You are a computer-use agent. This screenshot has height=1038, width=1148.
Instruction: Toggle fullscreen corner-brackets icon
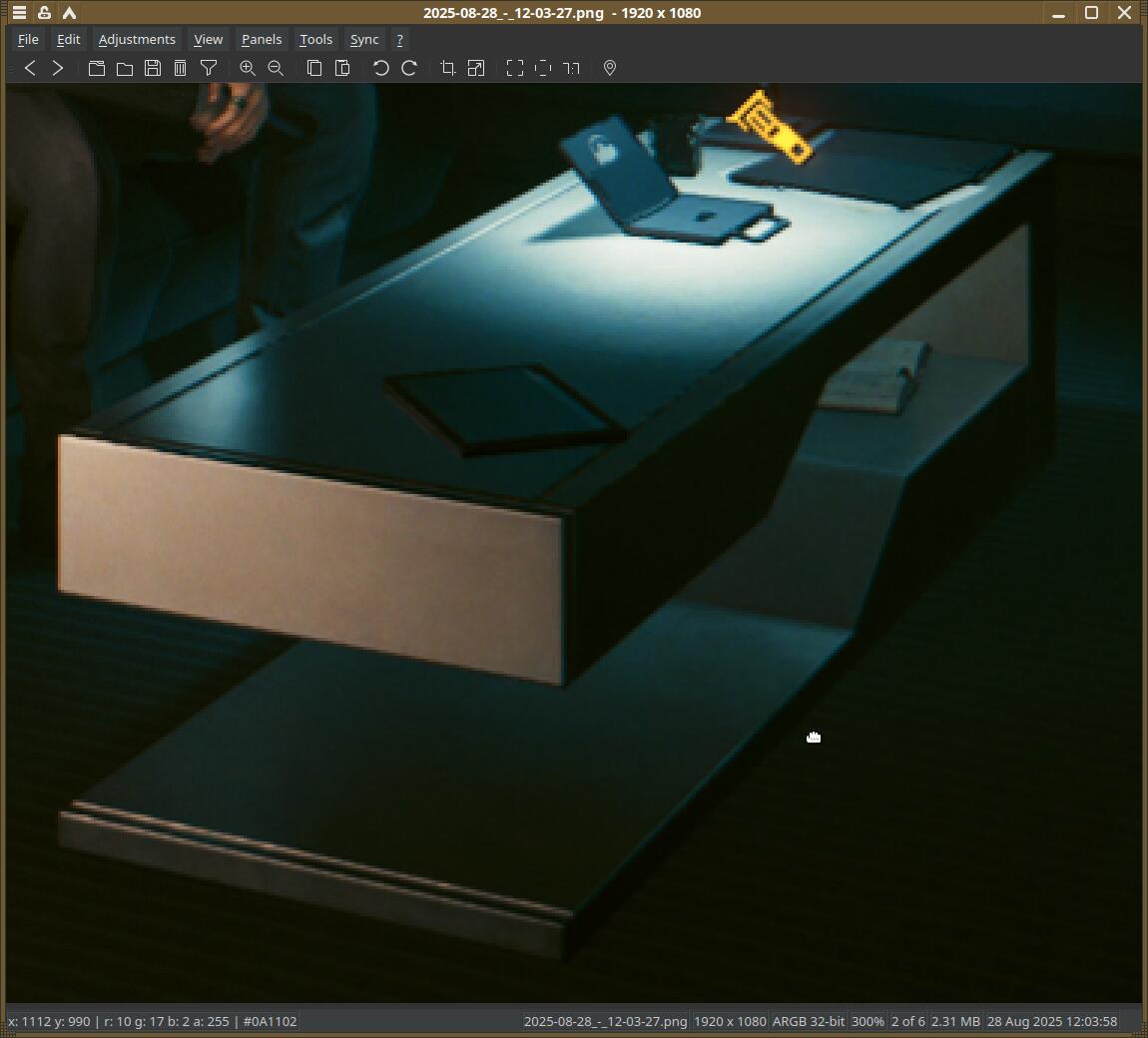515,68
